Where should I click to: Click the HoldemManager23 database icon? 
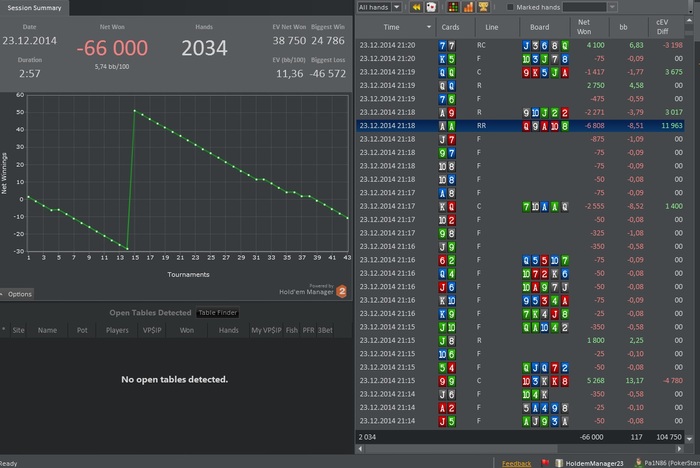point(561,463)
